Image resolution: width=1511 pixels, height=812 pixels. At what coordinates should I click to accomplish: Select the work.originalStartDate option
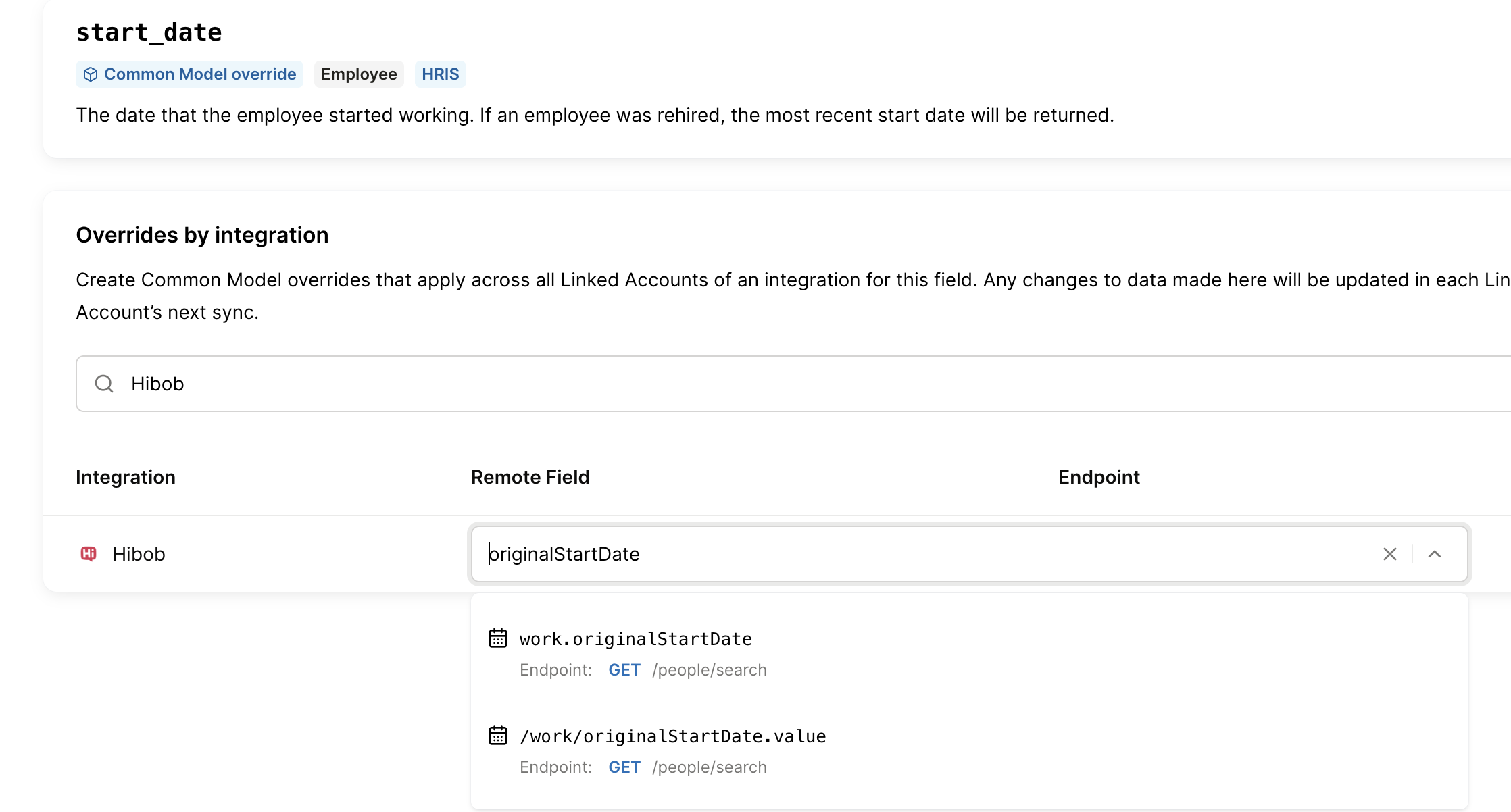point(635,639)
